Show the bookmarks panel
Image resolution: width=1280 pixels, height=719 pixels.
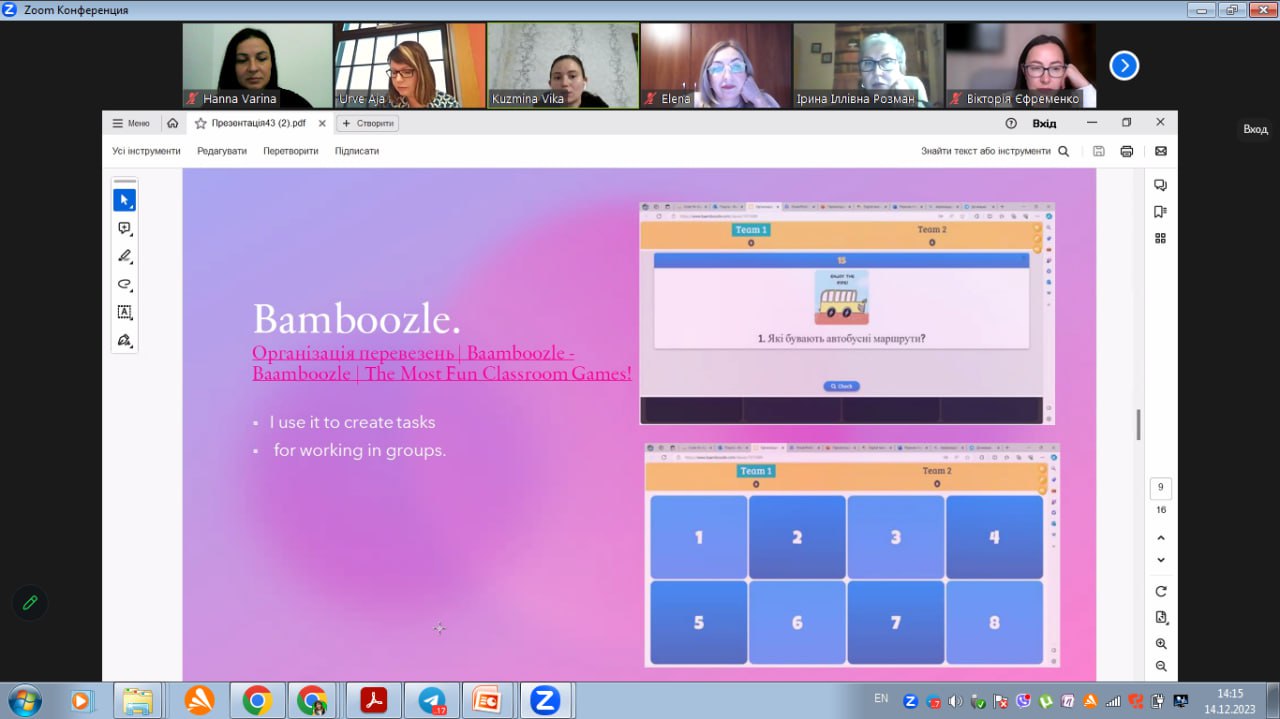(1160, 211)
